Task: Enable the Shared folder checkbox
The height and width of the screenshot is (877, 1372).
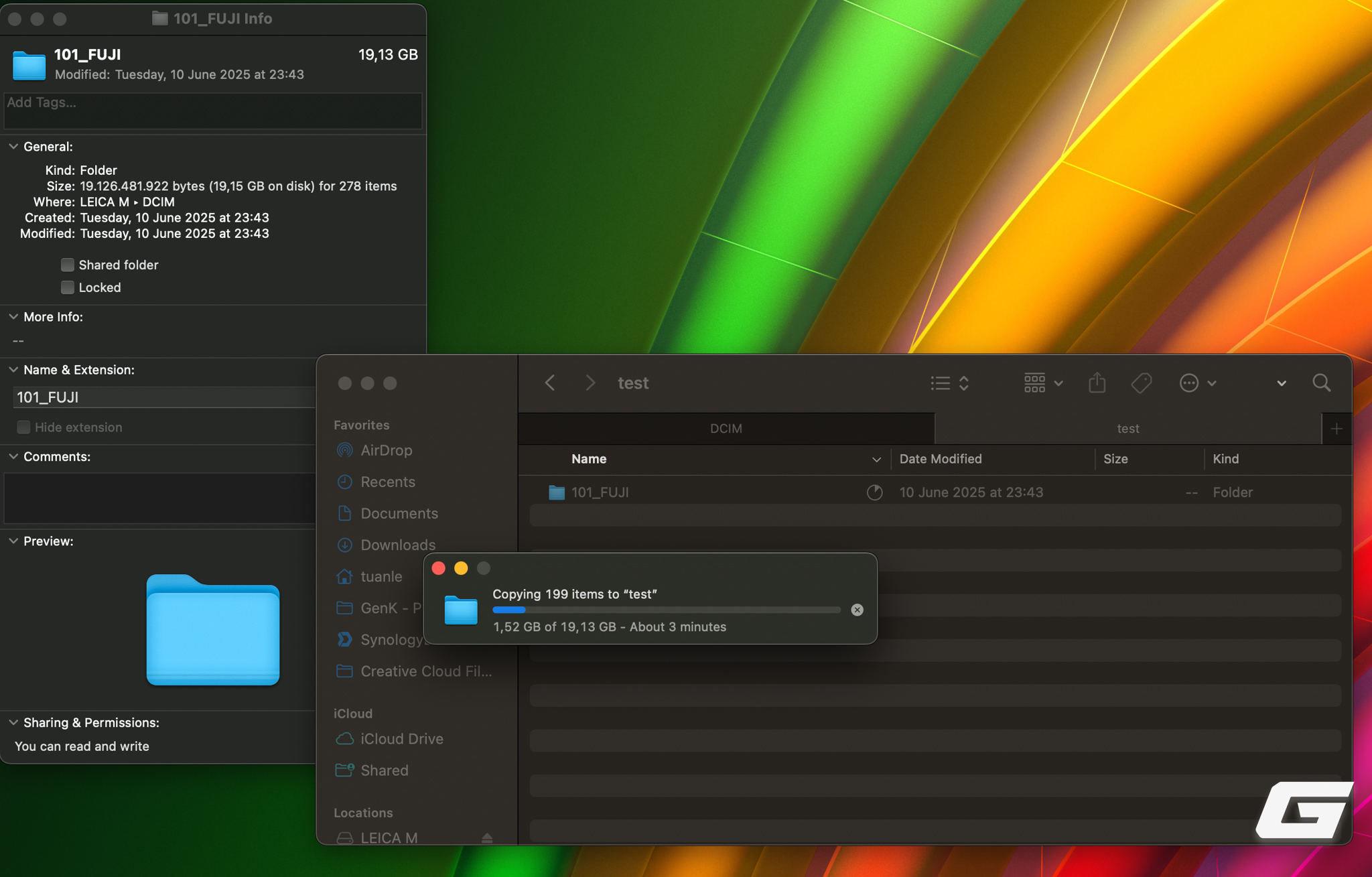Action: 68,265
